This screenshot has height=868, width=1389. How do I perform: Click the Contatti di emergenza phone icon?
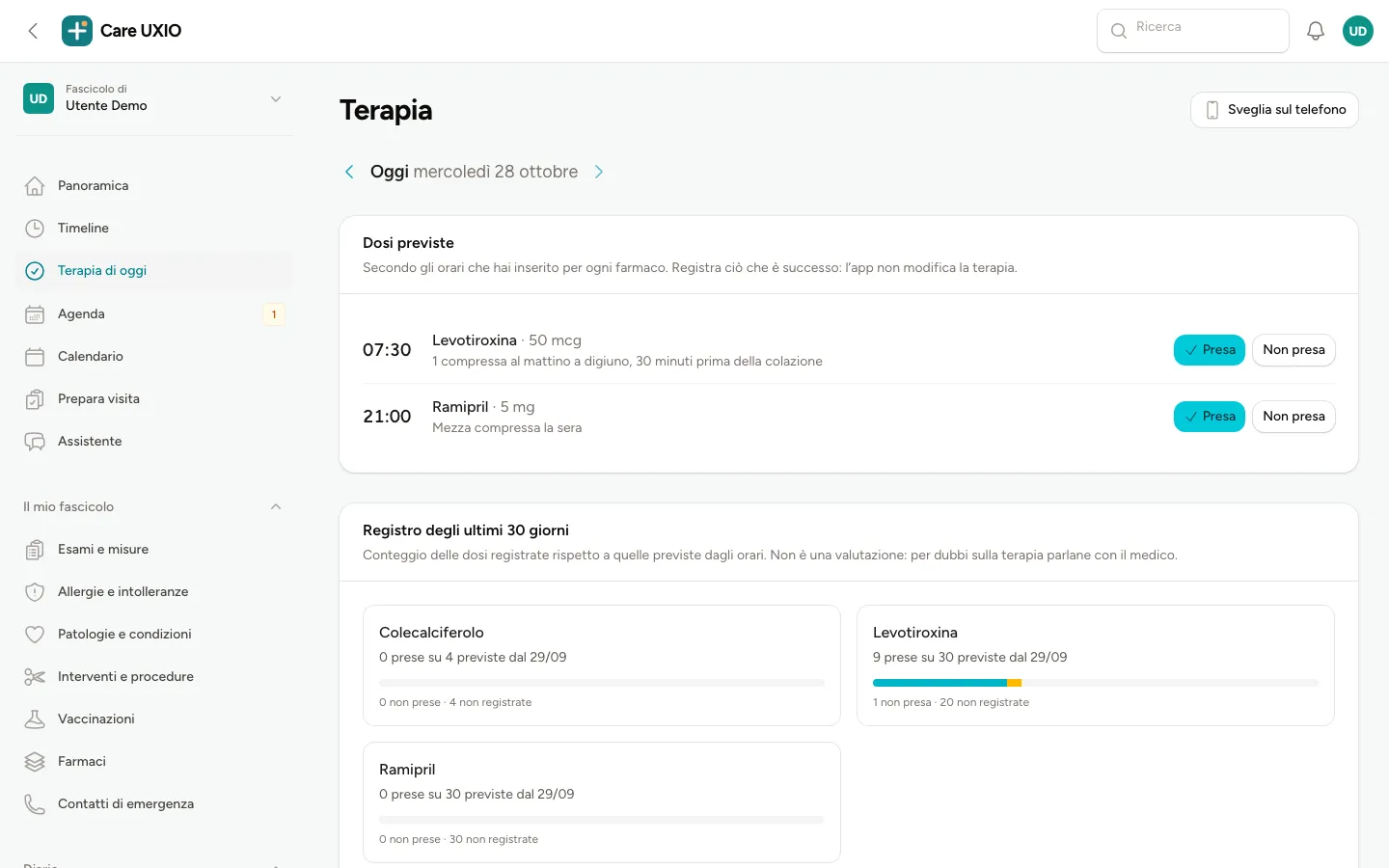(35, 804)
